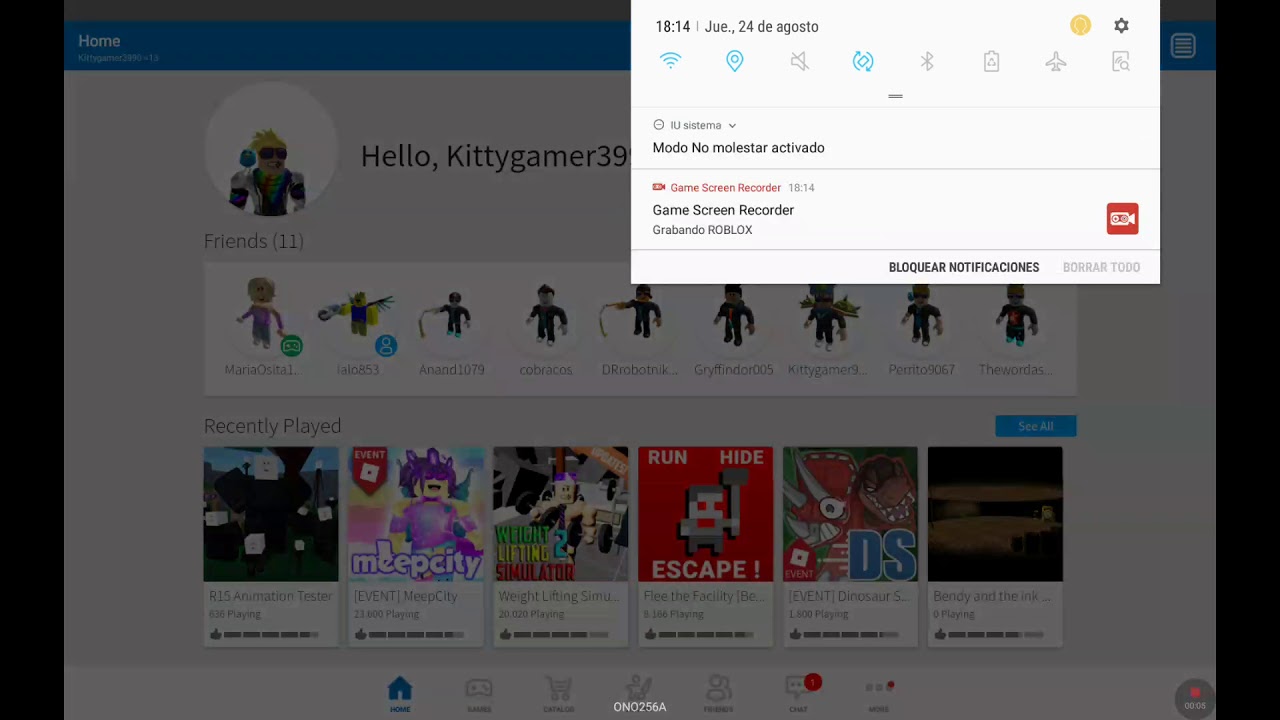The width and height of the screenshot is (1280, 720).
Task: Click 23,600 Playing count
Action: (x=387, y=614)
